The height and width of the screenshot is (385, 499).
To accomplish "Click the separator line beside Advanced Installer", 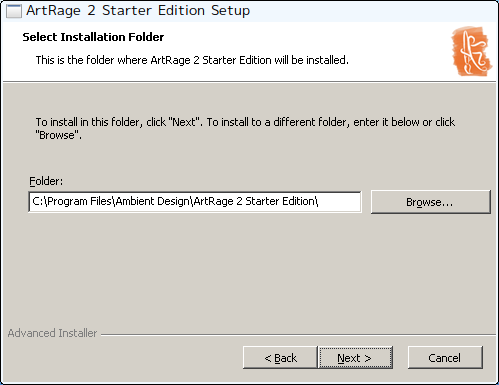I will [299, 334].
